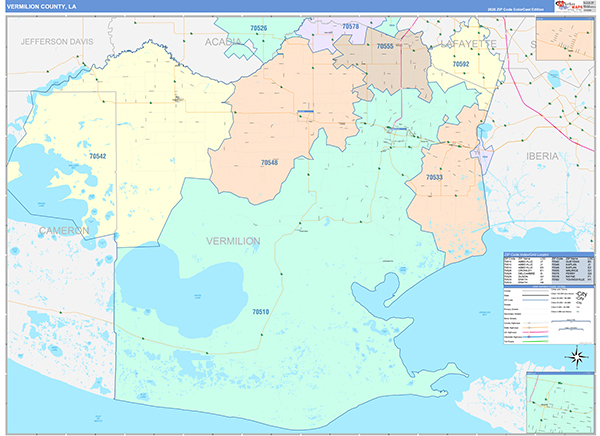Click the 70592 ZIP code label

[x=460, y=64]
